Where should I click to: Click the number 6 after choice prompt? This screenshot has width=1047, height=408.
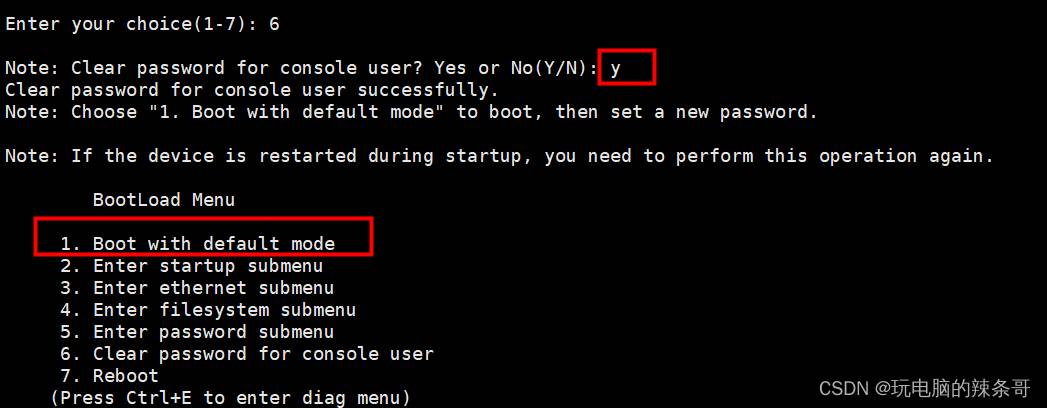click(x=274, y=25)
